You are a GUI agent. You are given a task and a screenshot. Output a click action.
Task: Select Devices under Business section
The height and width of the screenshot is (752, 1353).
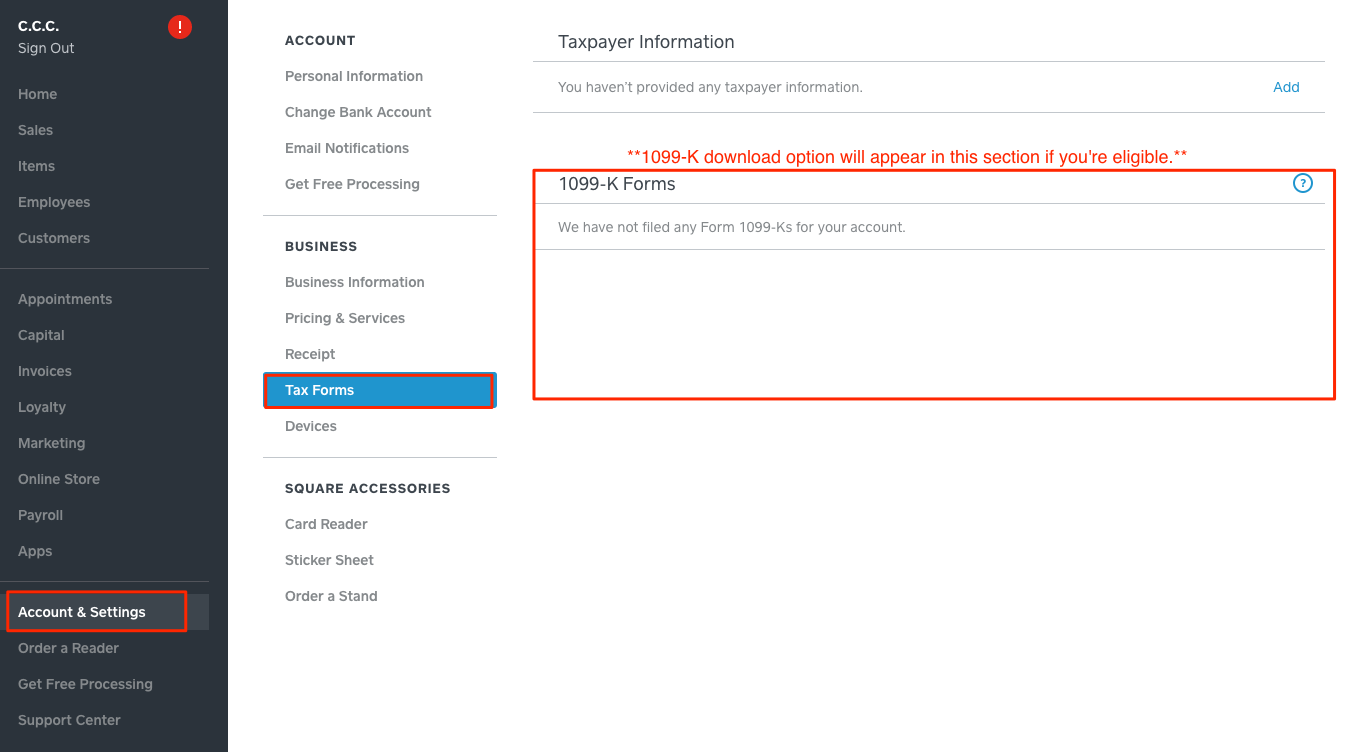click(311, 426)
